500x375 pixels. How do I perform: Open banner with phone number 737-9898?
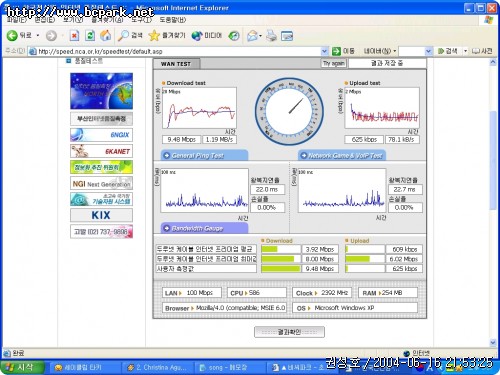tap(101, 231)
